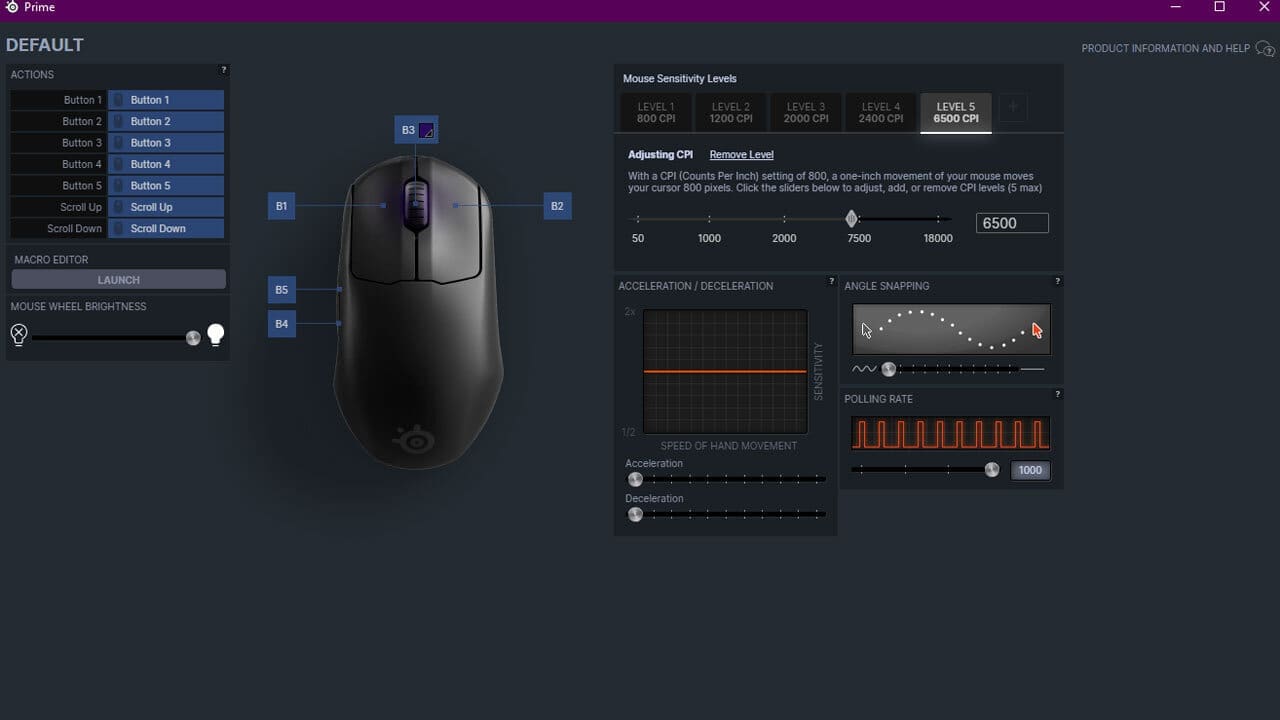Screen dimensions: 1280x720
Task: Click the Remove Level link
Action: 741,154
